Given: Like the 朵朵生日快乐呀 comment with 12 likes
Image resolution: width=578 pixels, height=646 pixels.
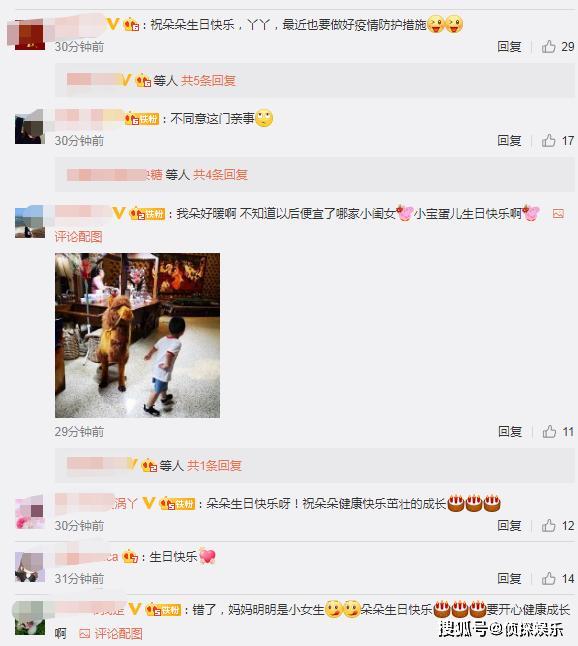Looking at the screenshot, I should pos(548,525).
